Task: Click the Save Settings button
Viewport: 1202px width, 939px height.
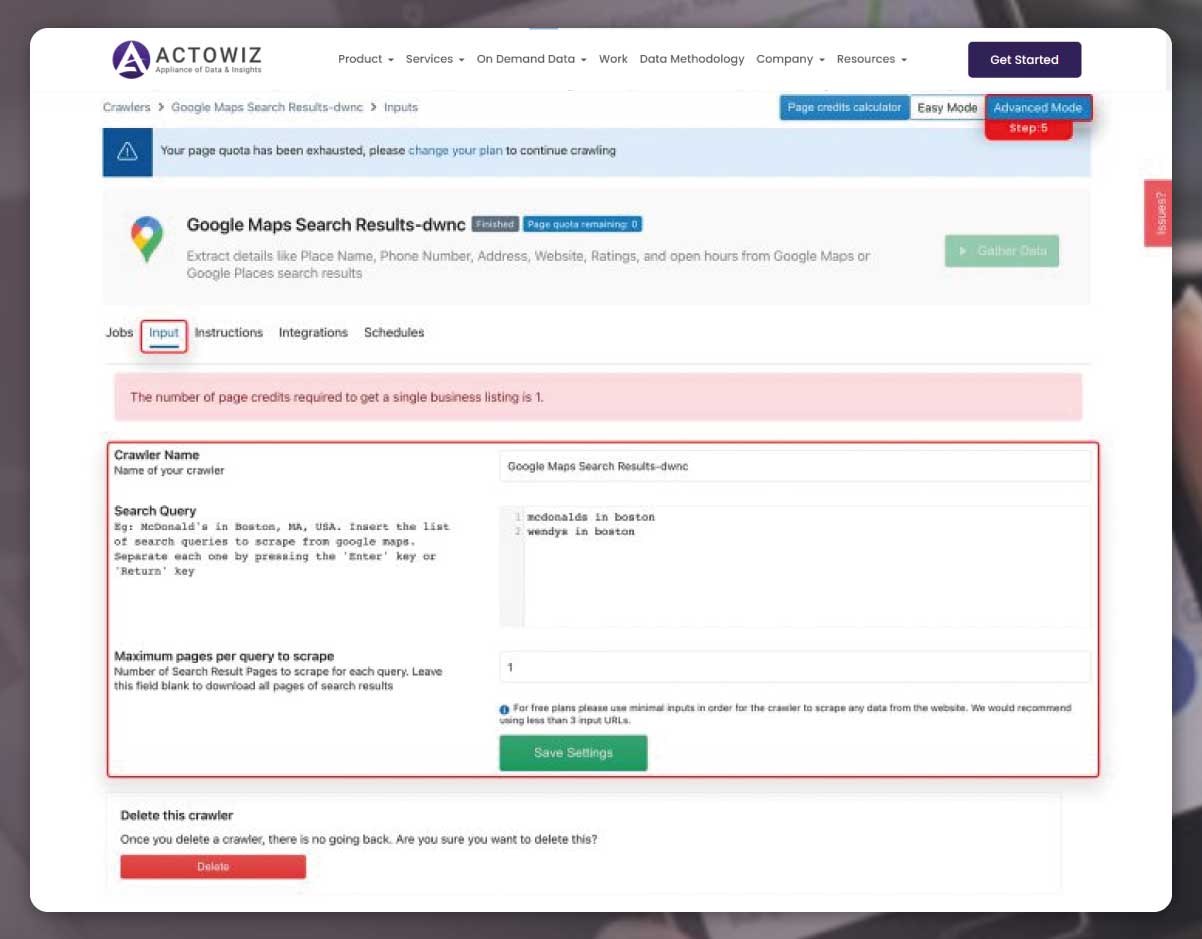Action: 573,753
